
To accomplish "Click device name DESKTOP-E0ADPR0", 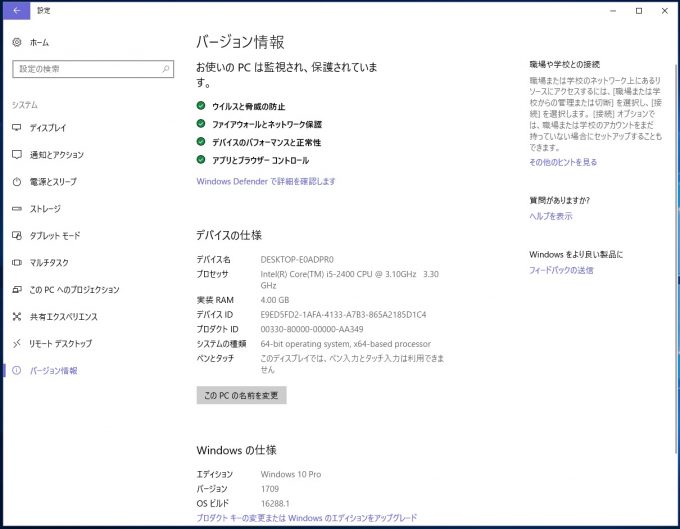I will click(297, 259).
